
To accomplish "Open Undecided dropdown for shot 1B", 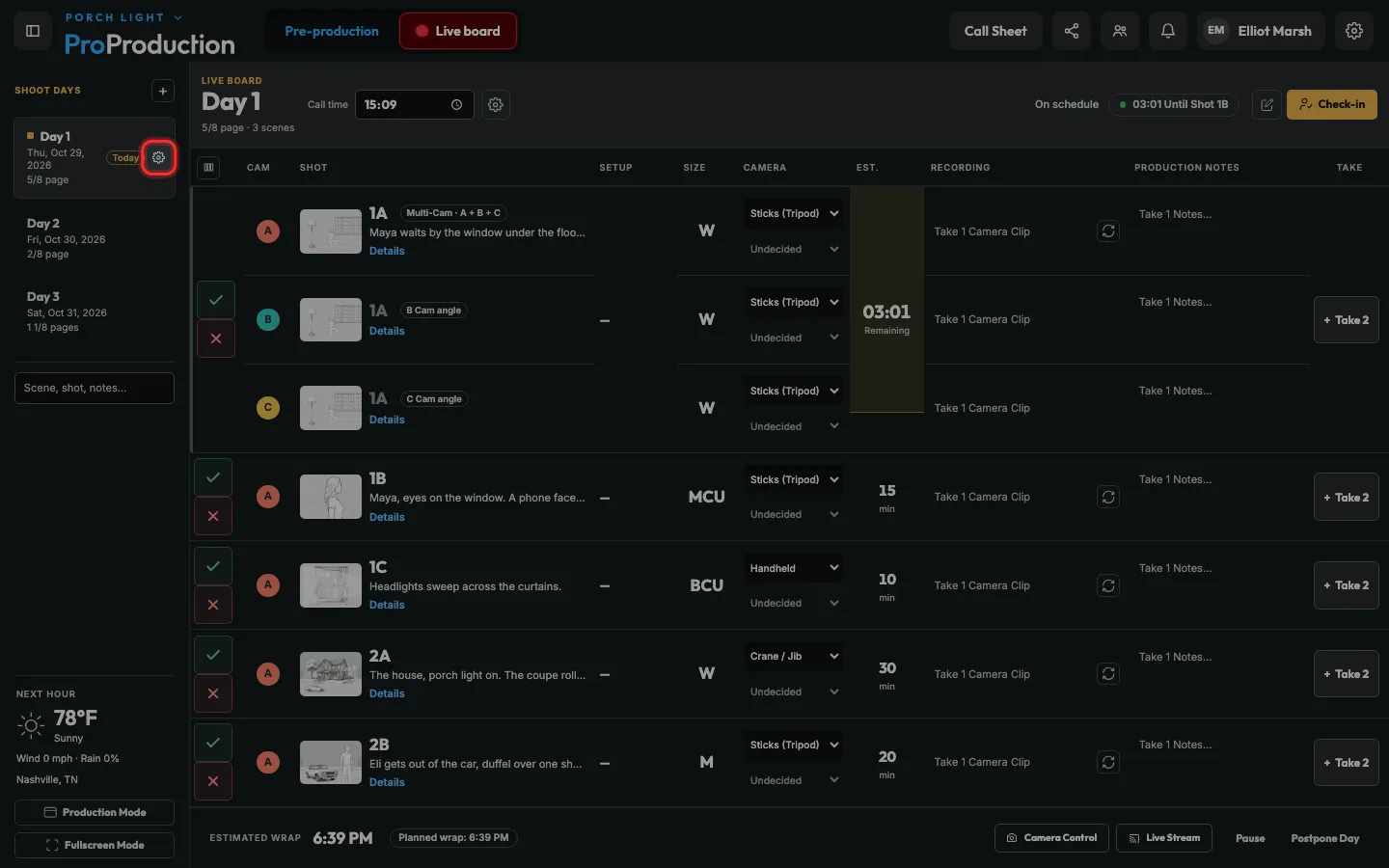I will (793, 515).
